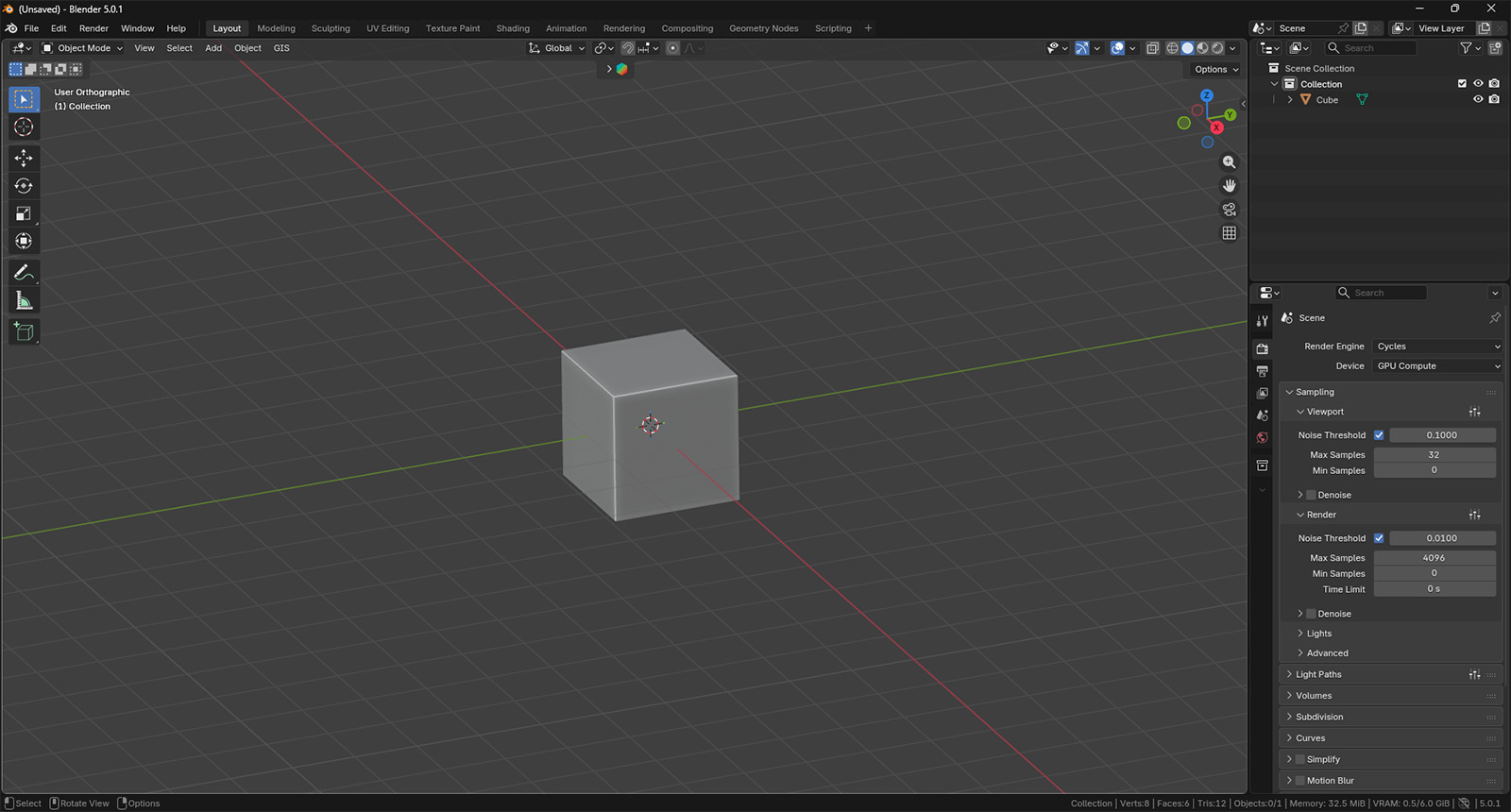This screenshot has width=1511, height=812.
Task: Switch to the Sculpting workspace tab
Action: click(x=331, y=28)
